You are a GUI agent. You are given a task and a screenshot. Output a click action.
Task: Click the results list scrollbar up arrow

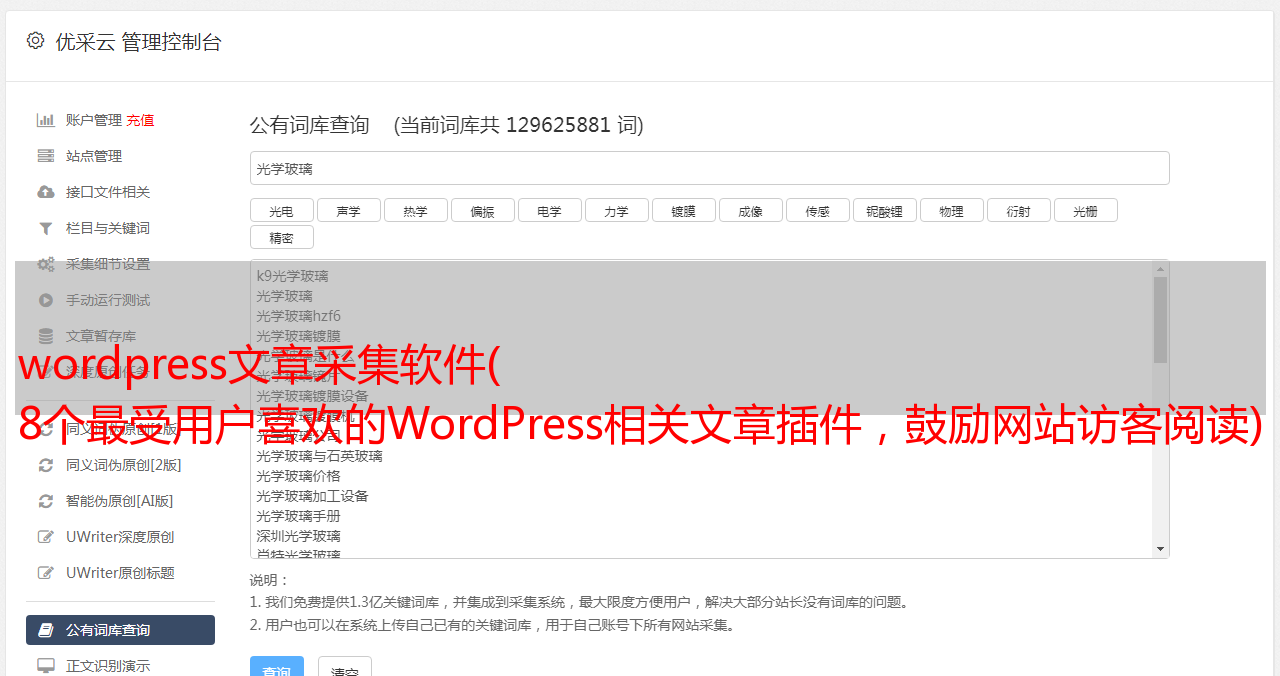(1160, 268)
